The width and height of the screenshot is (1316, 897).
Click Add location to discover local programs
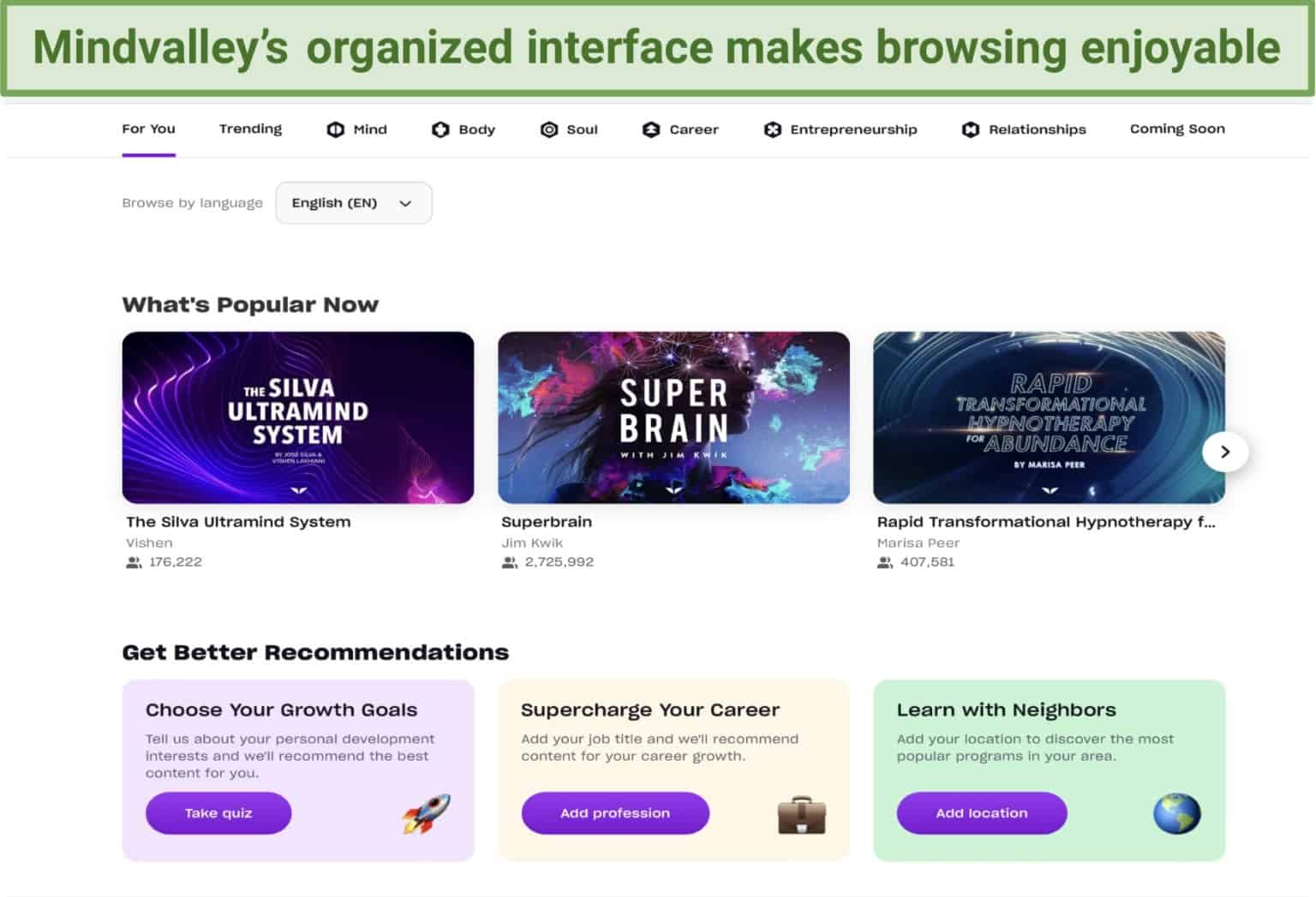coord(981,813)
